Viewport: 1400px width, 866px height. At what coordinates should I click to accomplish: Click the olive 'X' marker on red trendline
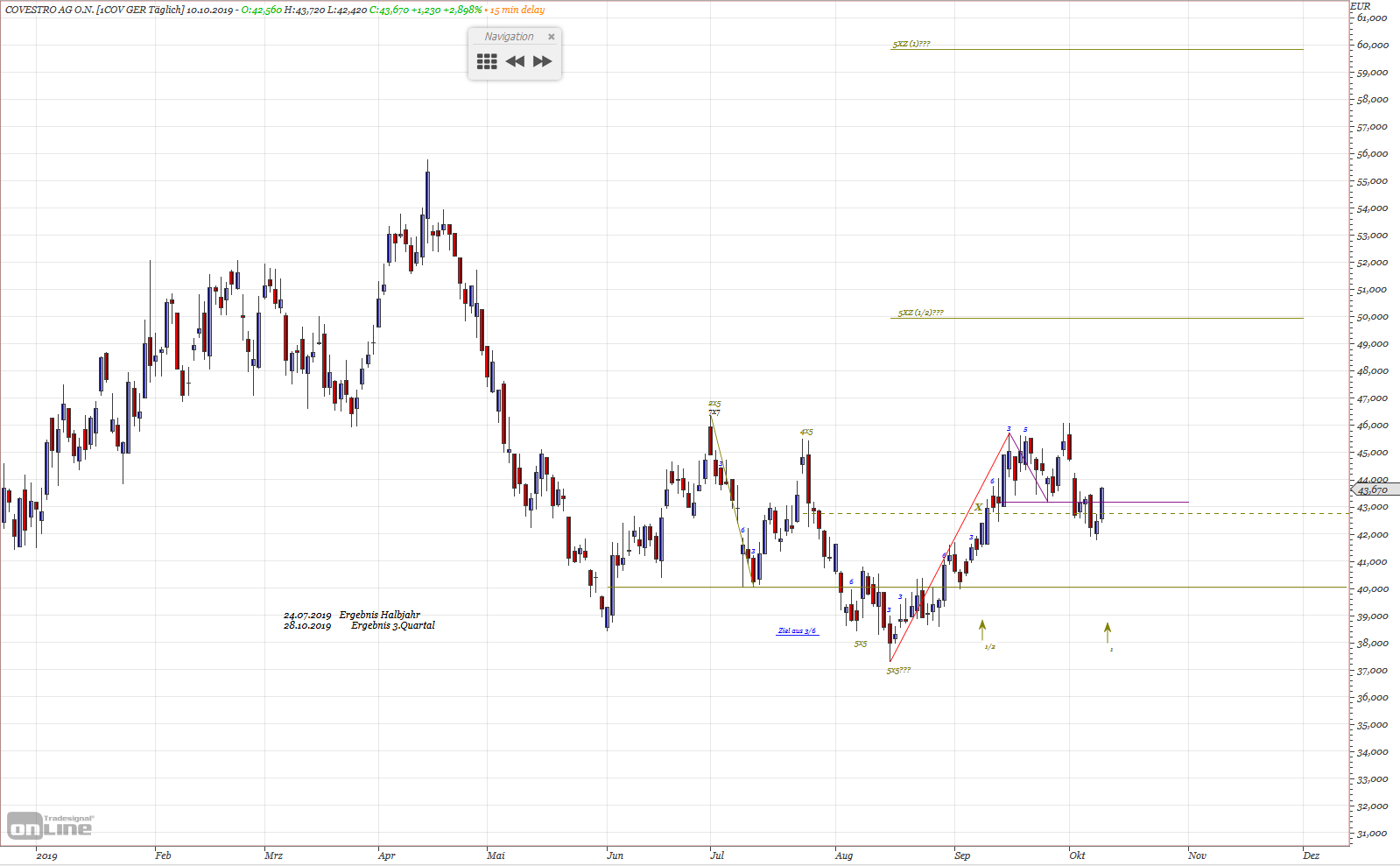978,508
